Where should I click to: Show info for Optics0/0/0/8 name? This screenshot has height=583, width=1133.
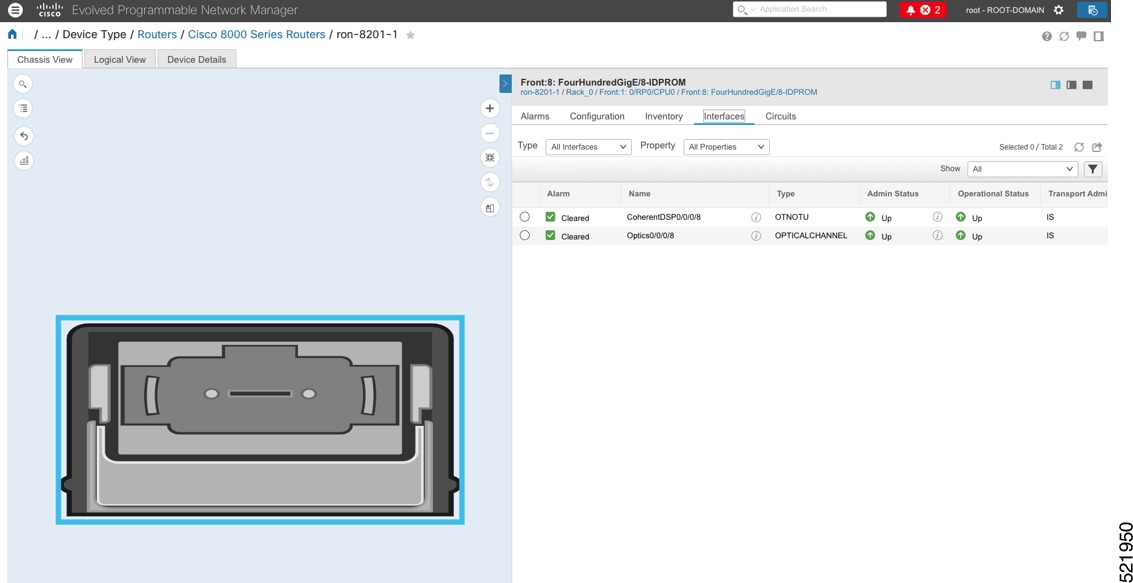click(x=756, y=236)
